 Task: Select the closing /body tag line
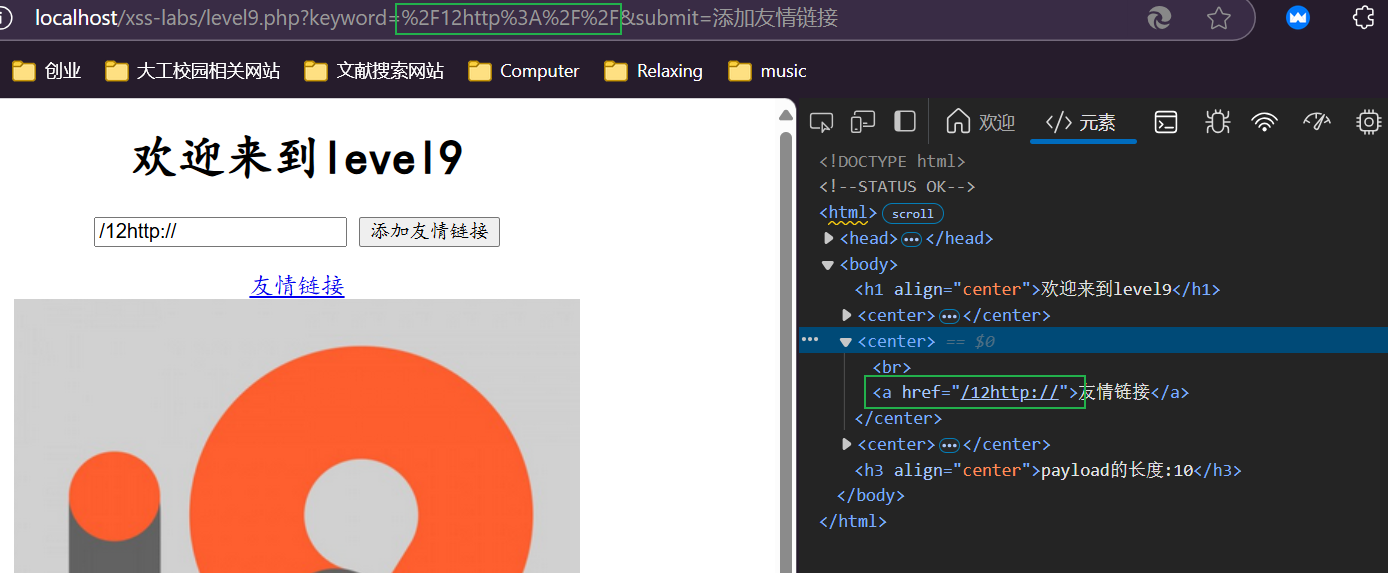pyautogui.click(x=870, y=496)
